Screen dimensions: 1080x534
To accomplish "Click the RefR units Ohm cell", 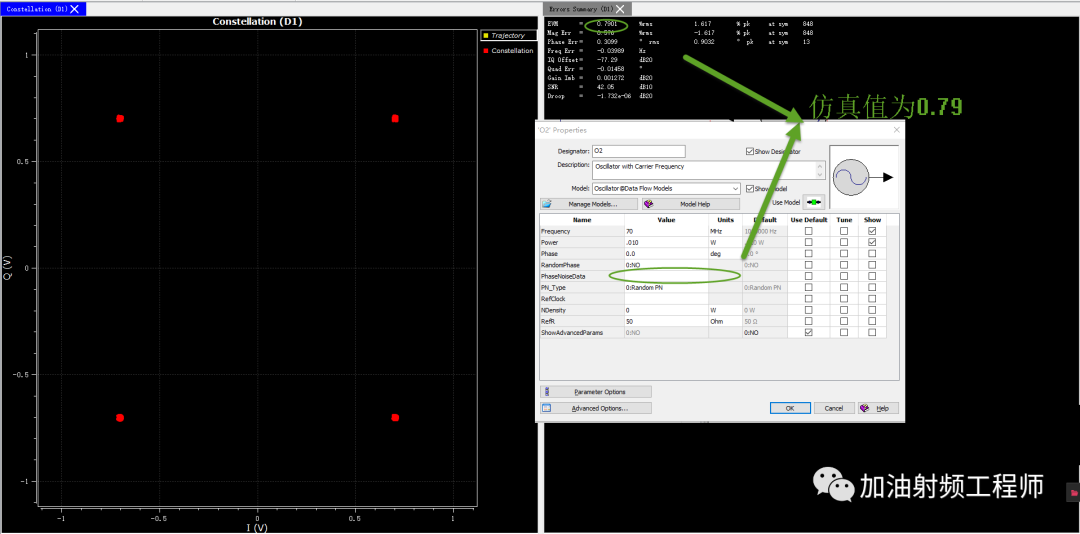I will 725,321.
